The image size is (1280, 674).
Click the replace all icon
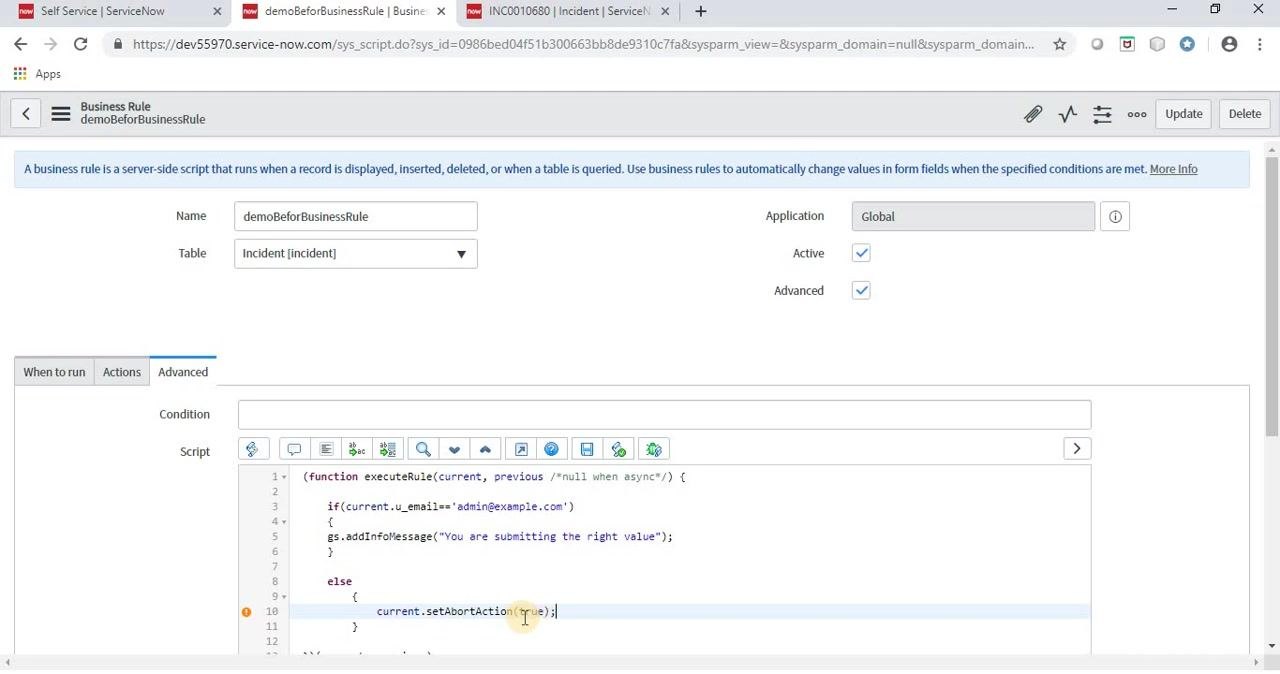click(x=388, y=450)
